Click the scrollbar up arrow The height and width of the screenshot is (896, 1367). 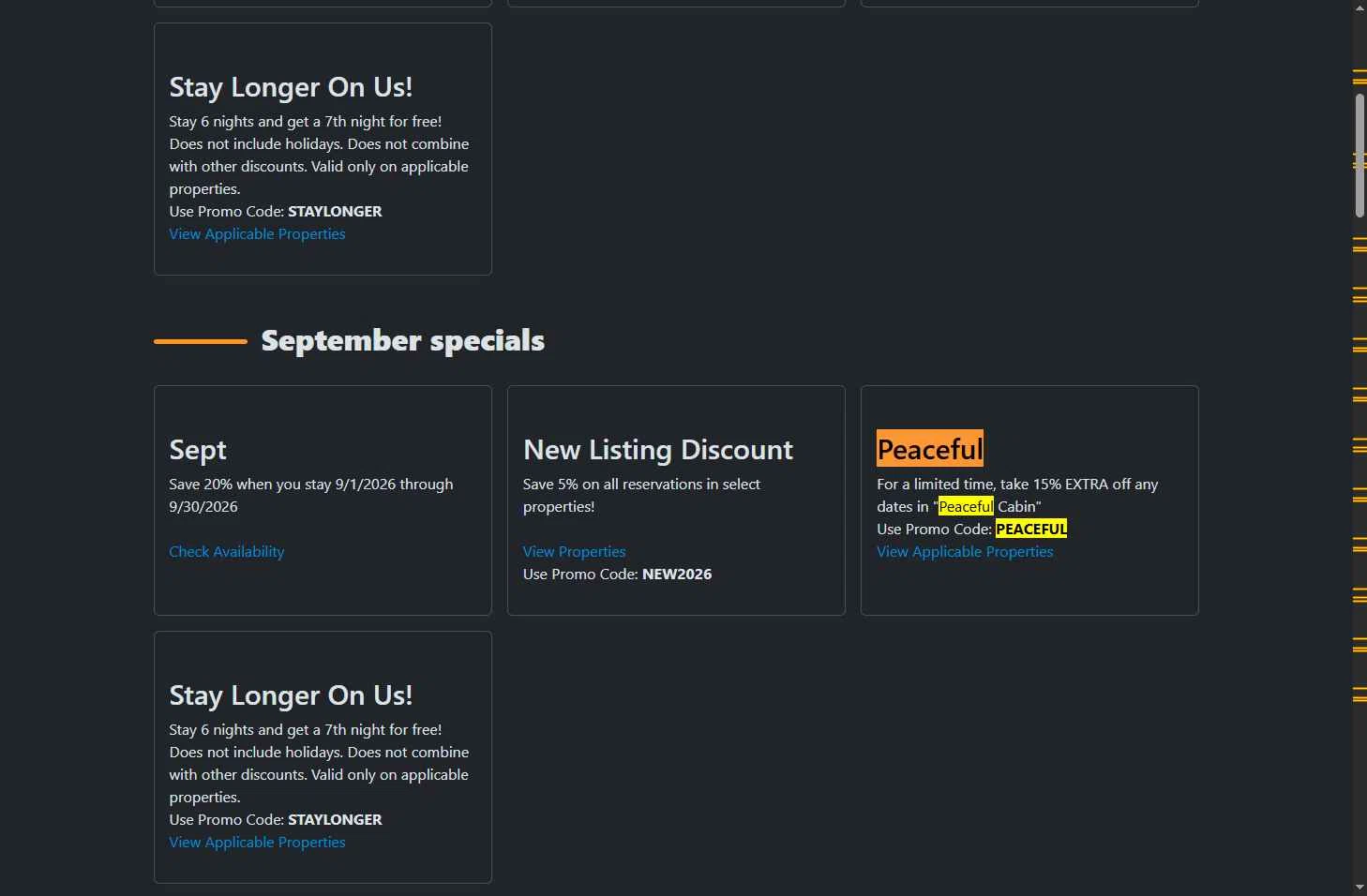(1359, 7)
